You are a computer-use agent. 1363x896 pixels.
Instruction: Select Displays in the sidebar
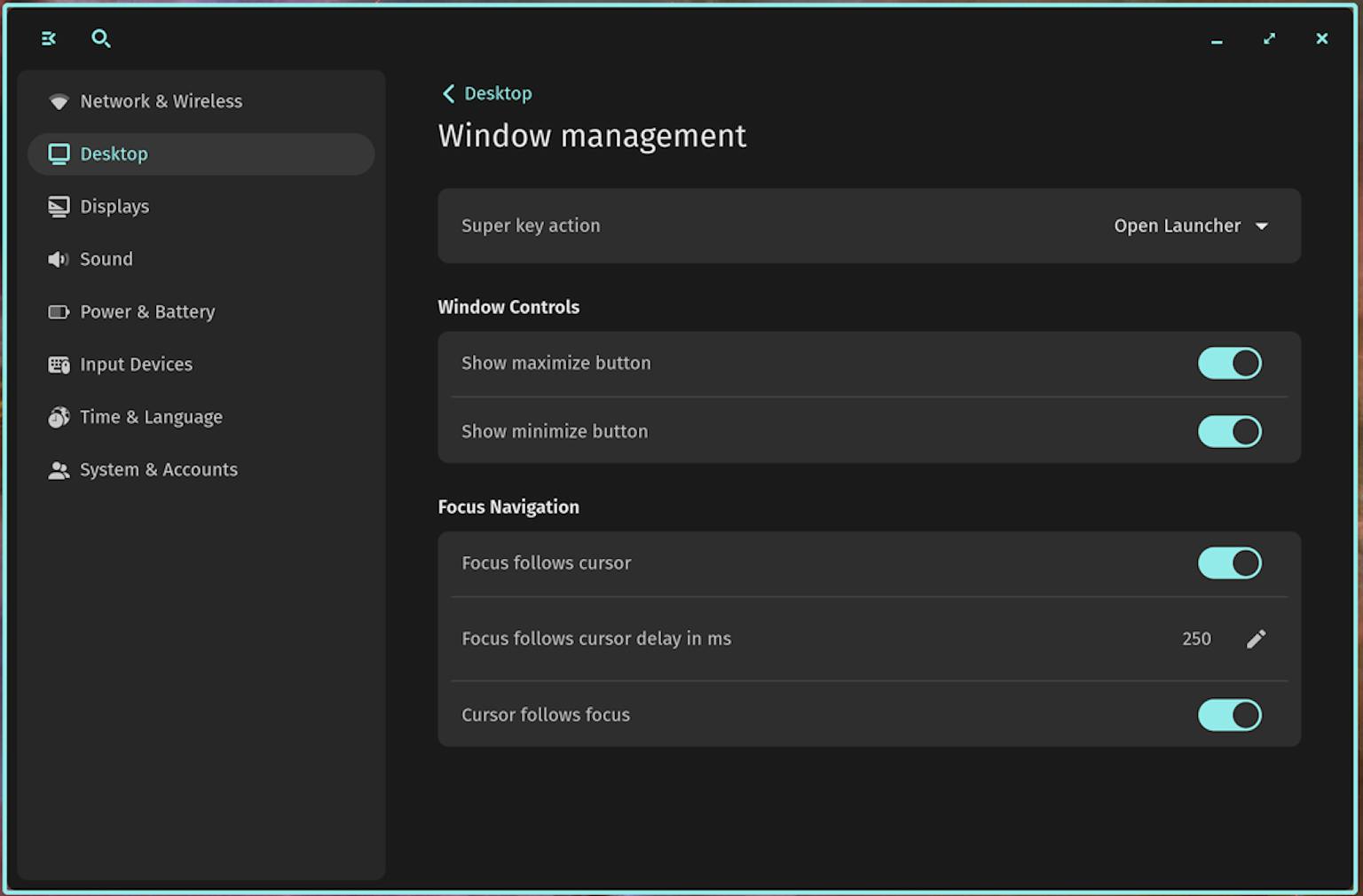[114, 206]
